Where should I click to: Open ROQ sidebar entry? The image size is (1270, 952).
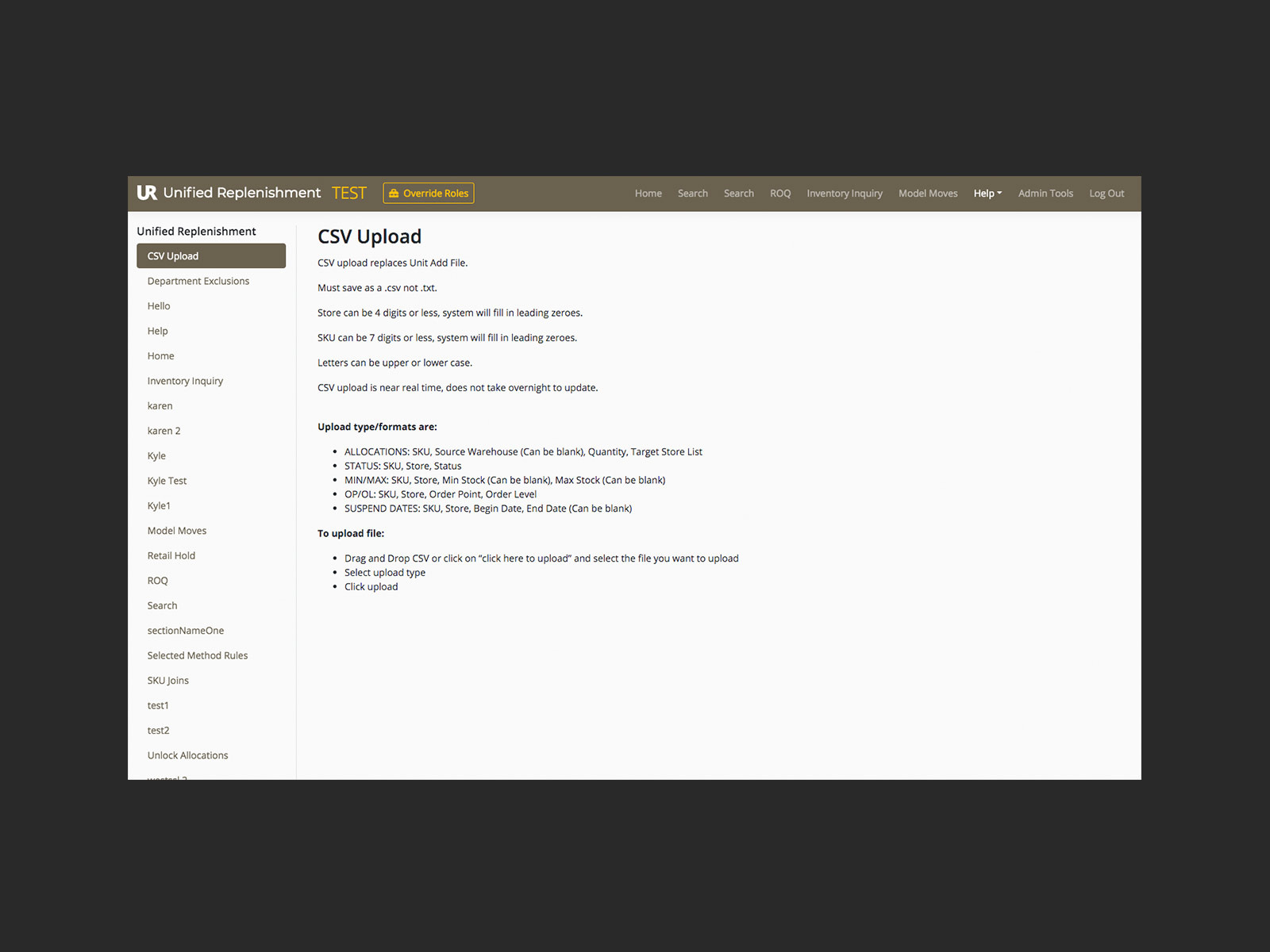[157, 581]
